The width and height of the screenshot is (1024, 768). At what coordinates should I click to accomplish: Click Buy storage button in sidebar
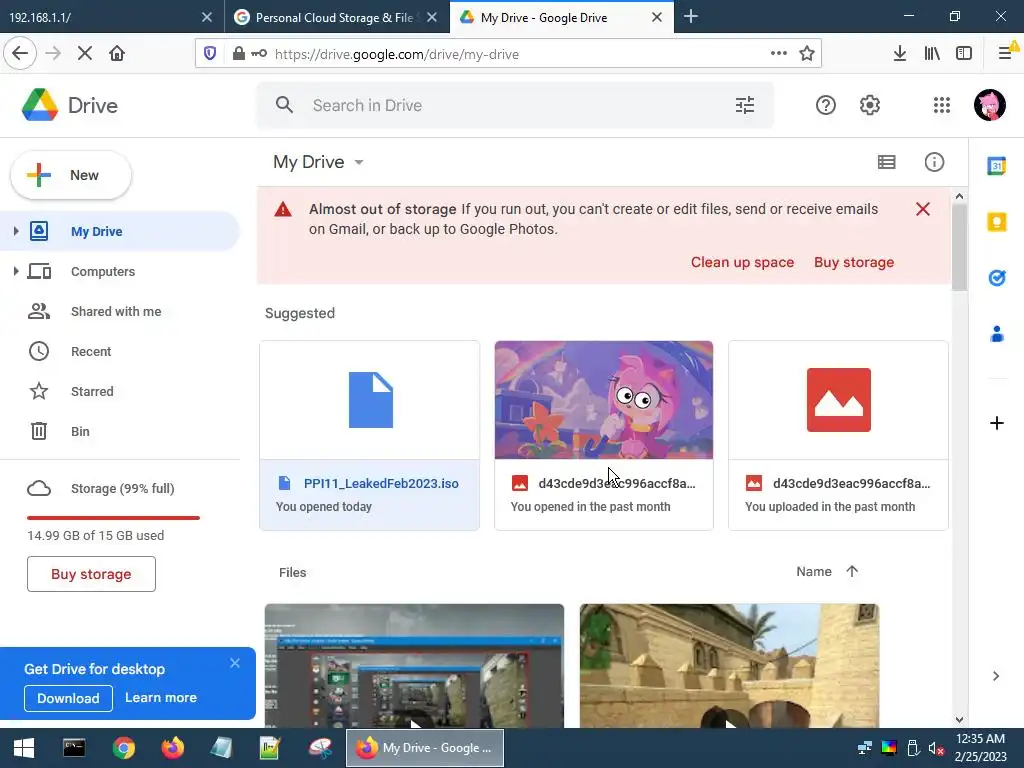(91, 574)
